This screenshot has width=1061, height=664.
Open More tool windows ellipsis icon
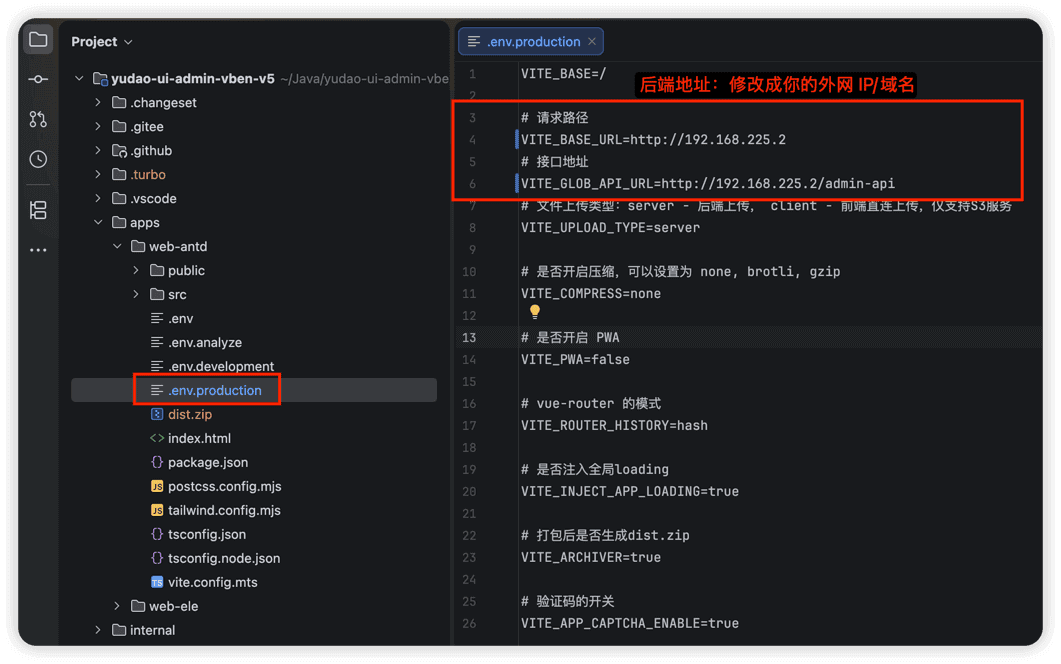pyautogui.click(x=38, y=250)
